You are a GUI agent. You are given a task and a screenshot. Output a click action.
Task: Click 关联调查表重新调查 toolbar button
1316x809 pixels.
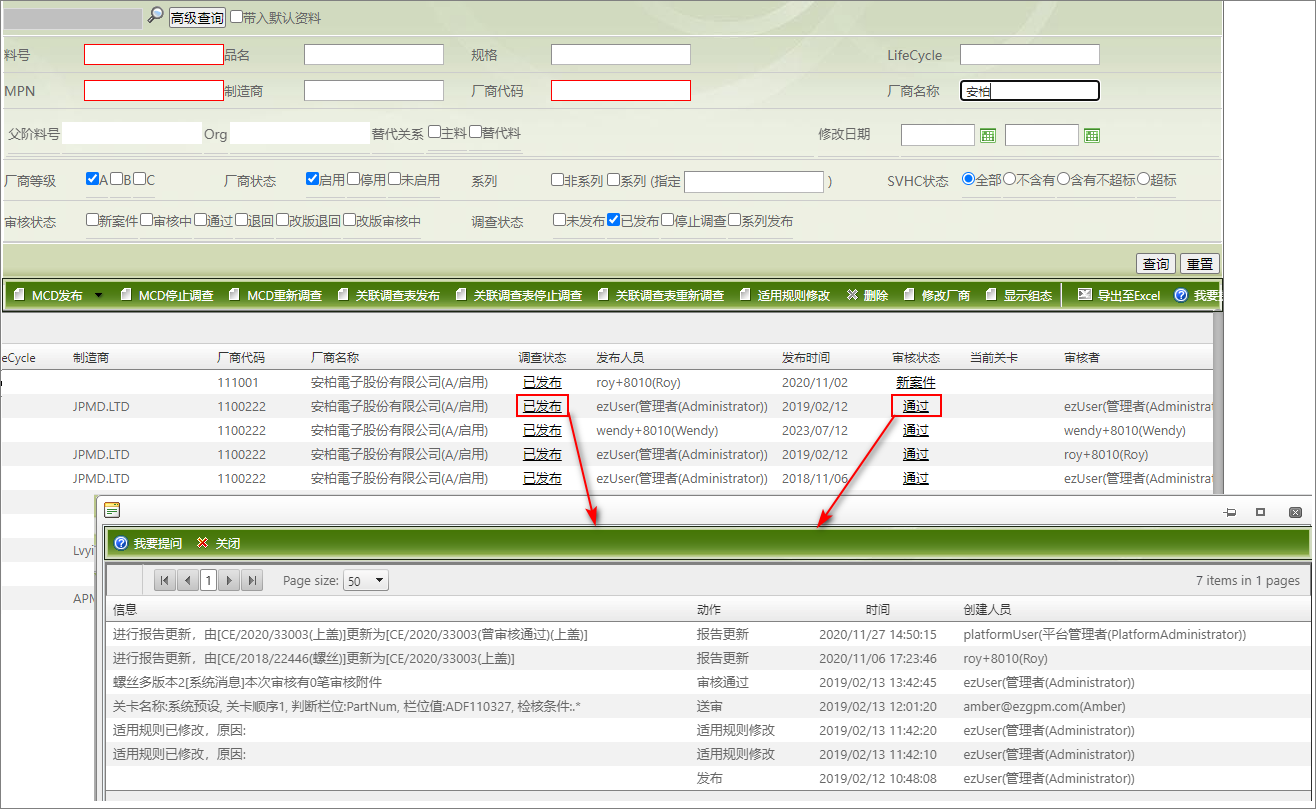661,295
